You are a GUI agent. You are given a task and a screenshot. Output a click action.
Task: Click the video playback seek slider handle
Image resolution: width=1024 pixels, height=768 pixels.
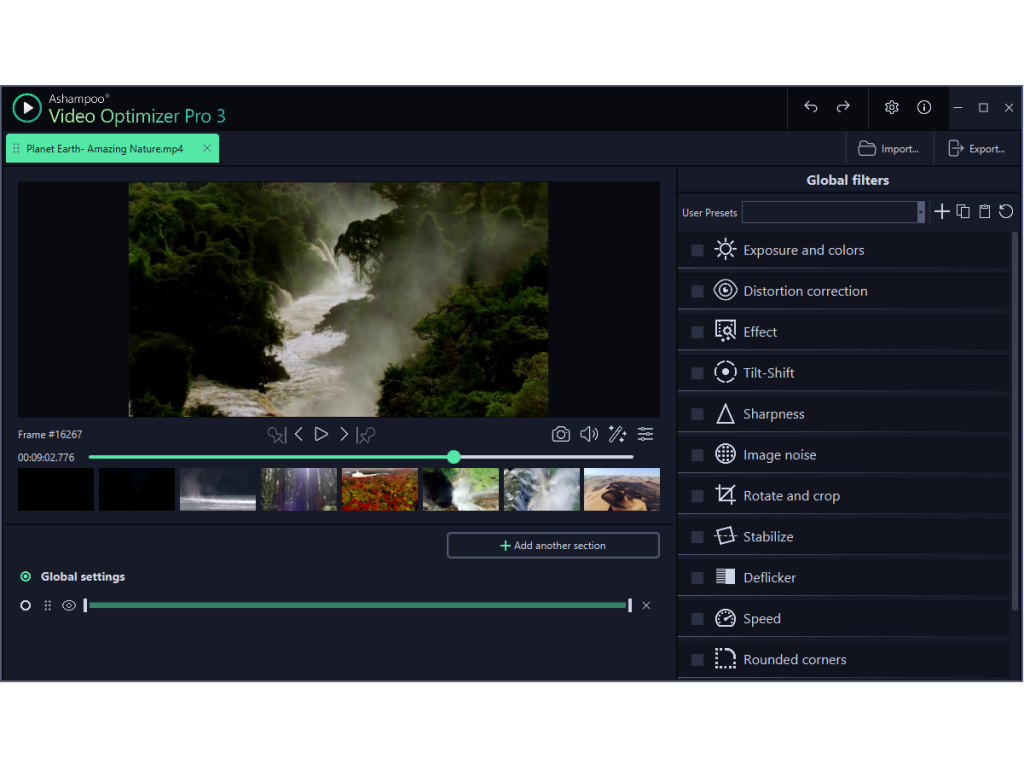point(454,457)
